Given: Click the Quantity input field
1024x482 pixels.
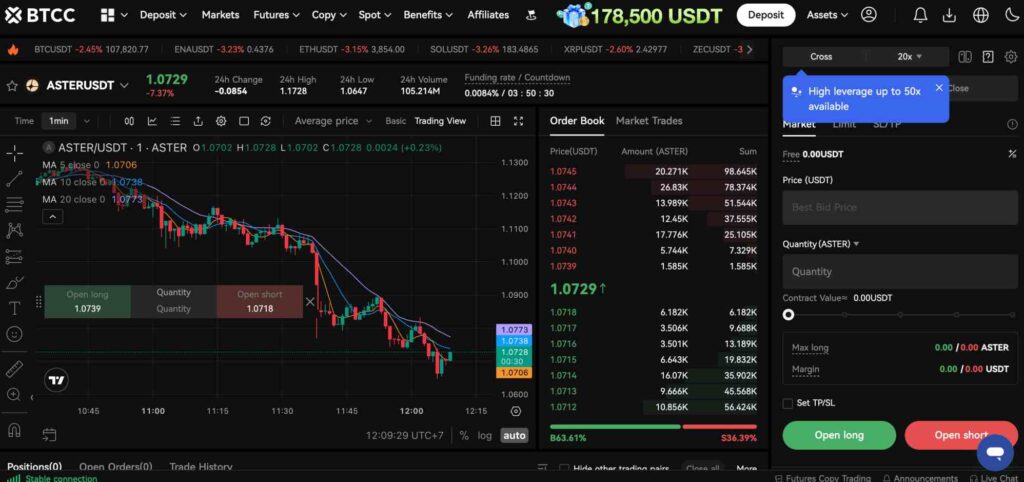Looking at the screenshot, I should (900, 271).
